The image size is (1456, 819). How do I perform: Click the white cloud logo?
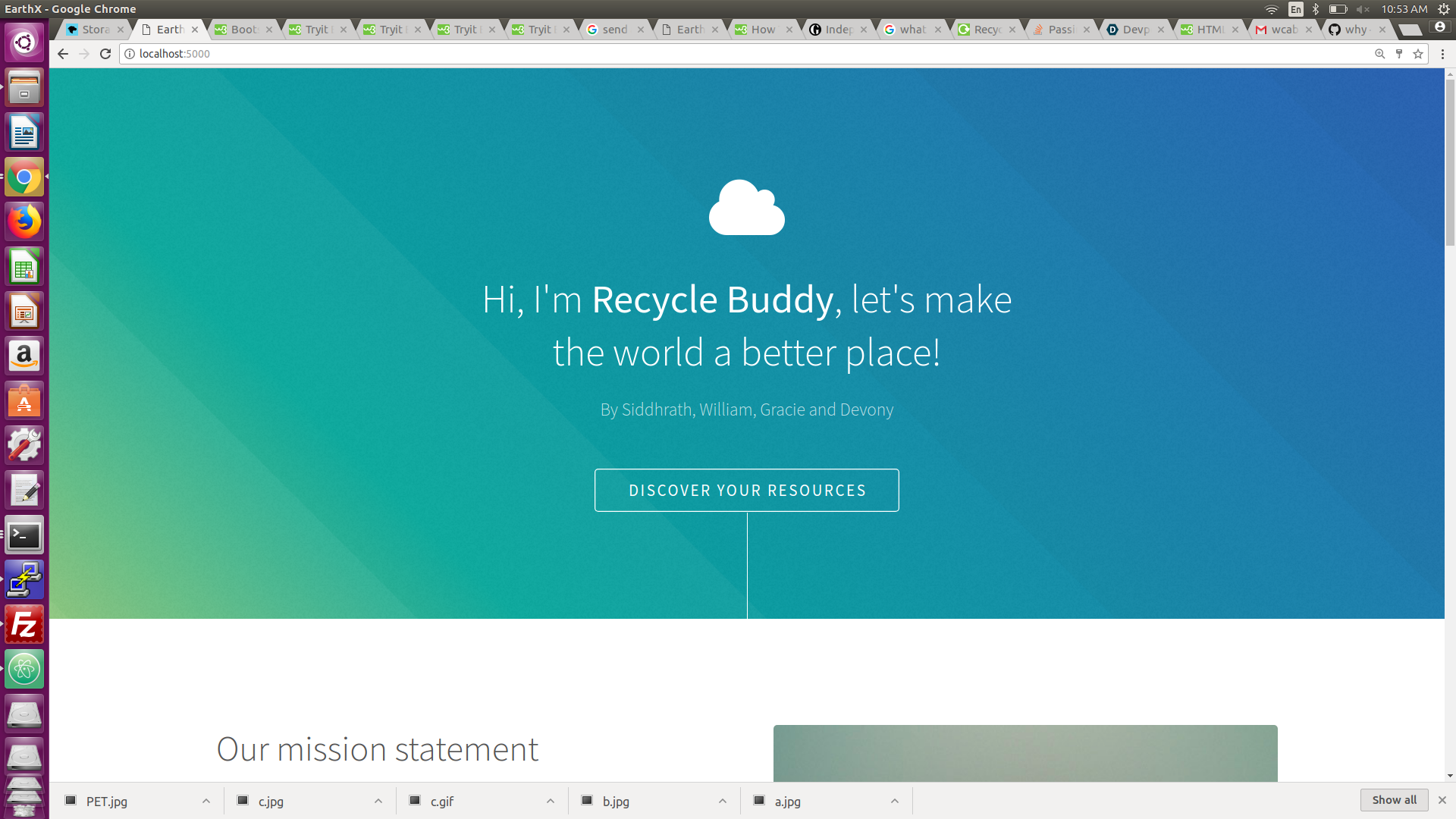746,208
